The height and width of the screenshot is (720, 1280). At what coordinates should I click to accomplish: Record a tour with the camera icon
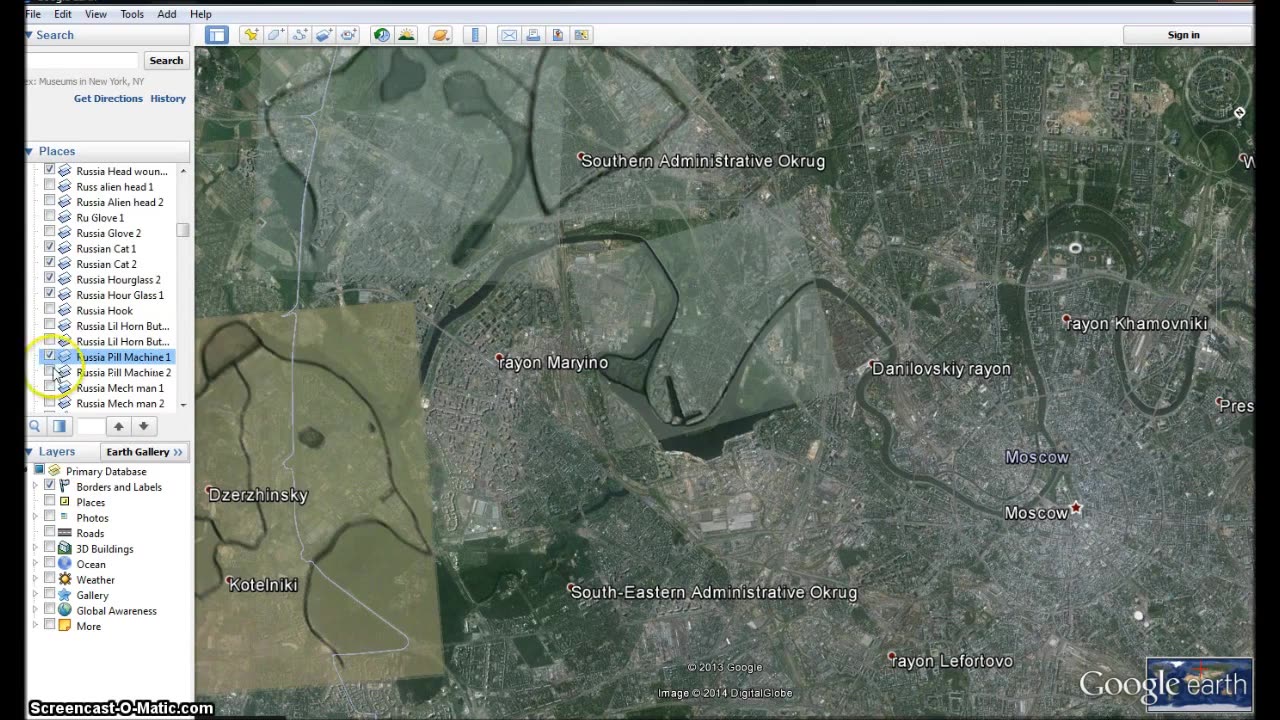[348, 35]
